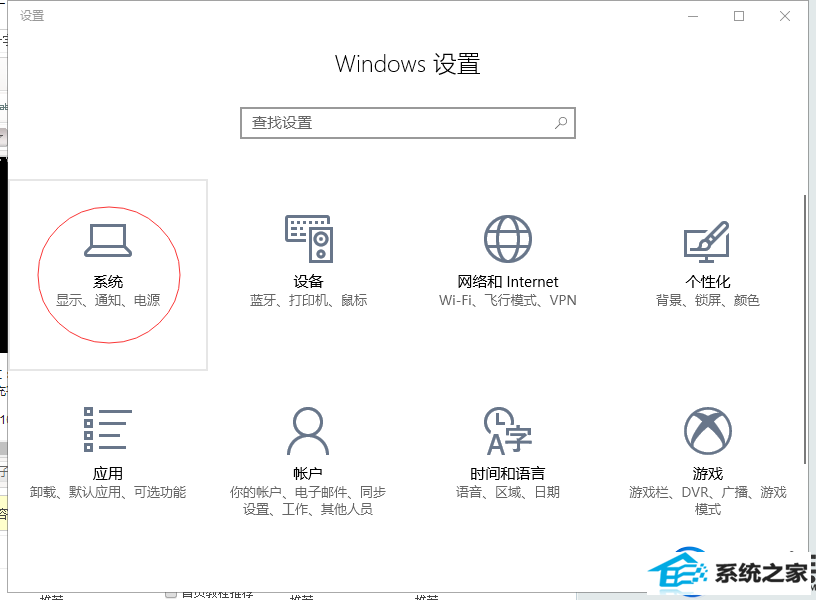Click the 卸载、默认应用、可选功能 description
The width and height of the screenshot is (816, 600).
coord(108,492)
